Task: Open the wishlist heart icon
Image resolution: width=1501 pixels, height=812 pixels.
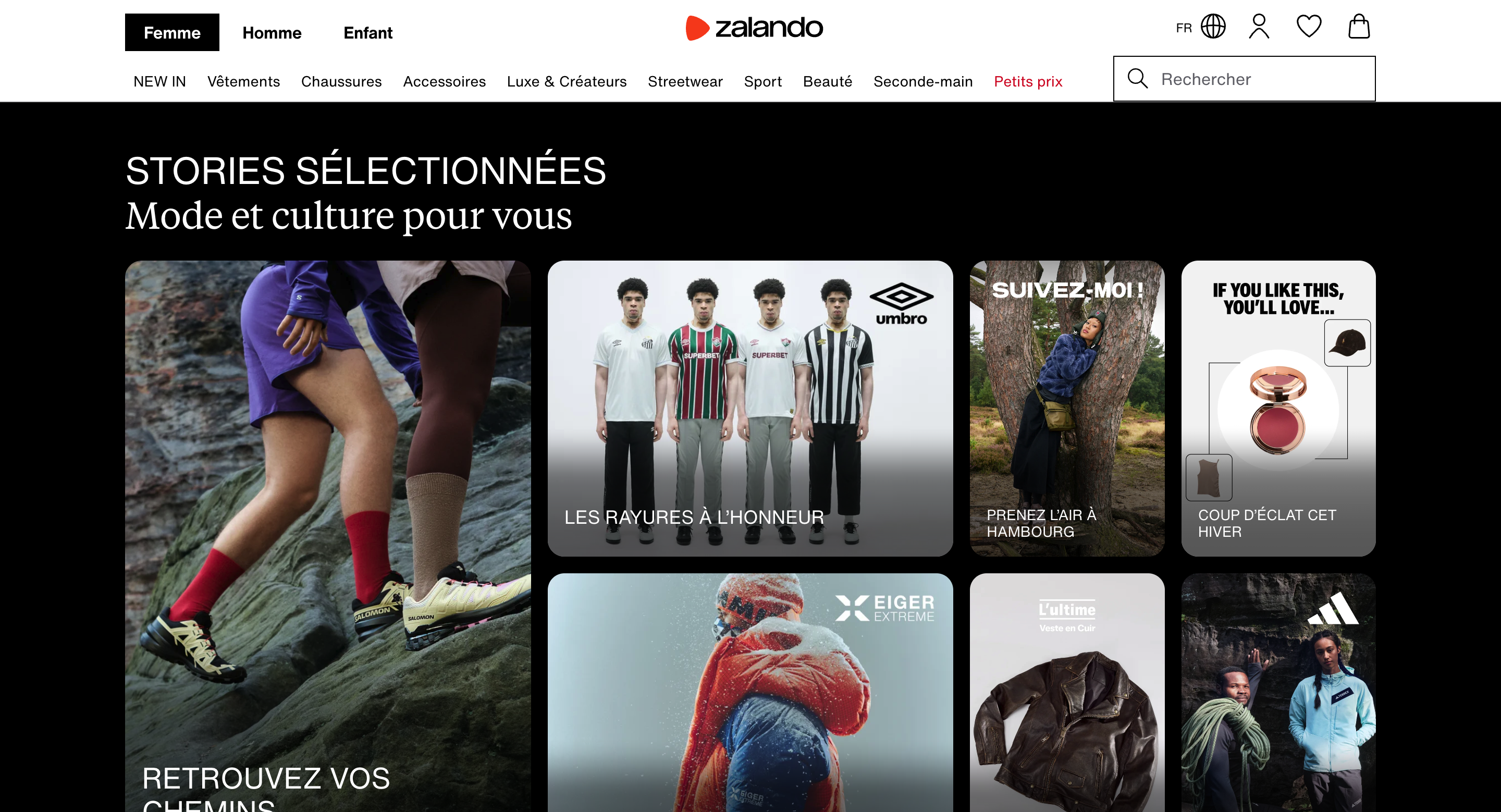Action: point(1309,27)
